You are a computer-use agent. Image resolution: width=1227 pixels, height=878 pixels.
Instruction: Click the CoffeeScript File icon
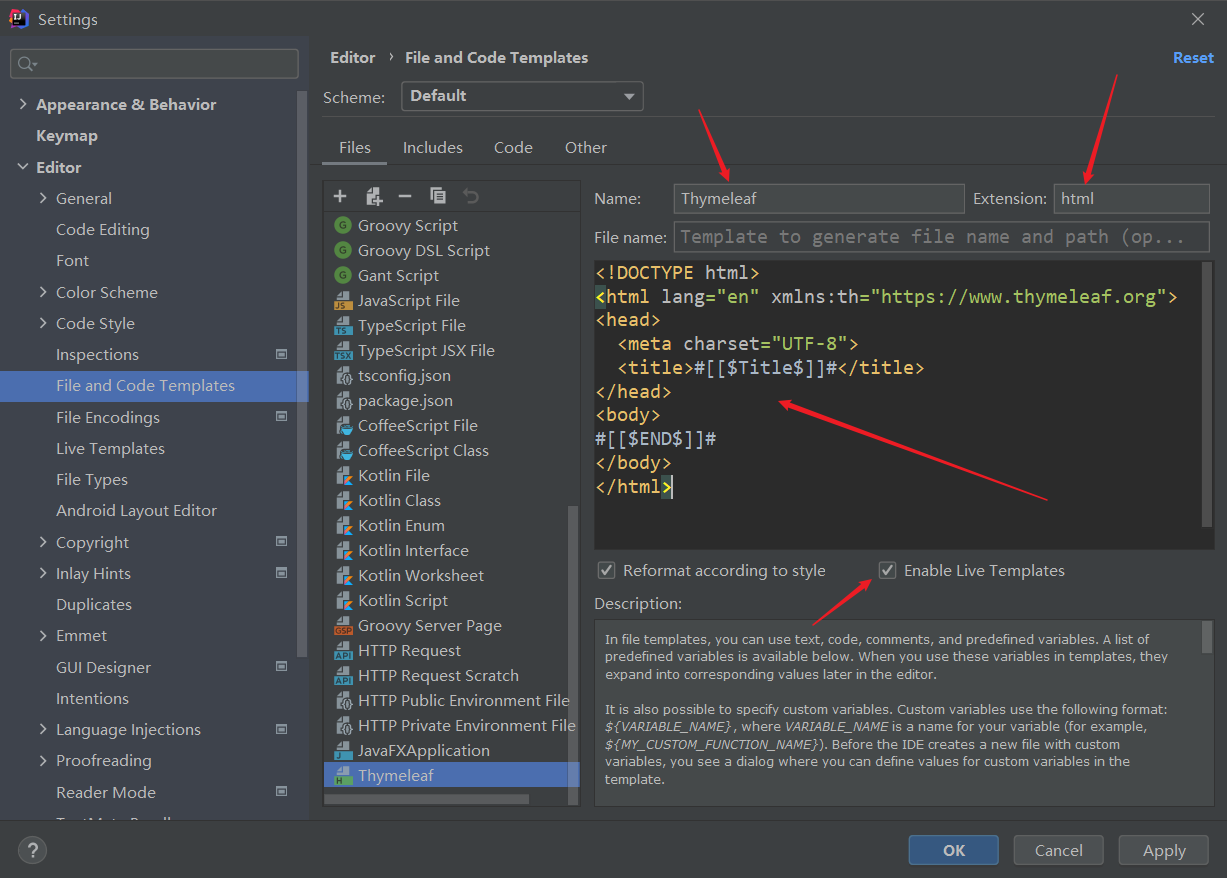343,425
